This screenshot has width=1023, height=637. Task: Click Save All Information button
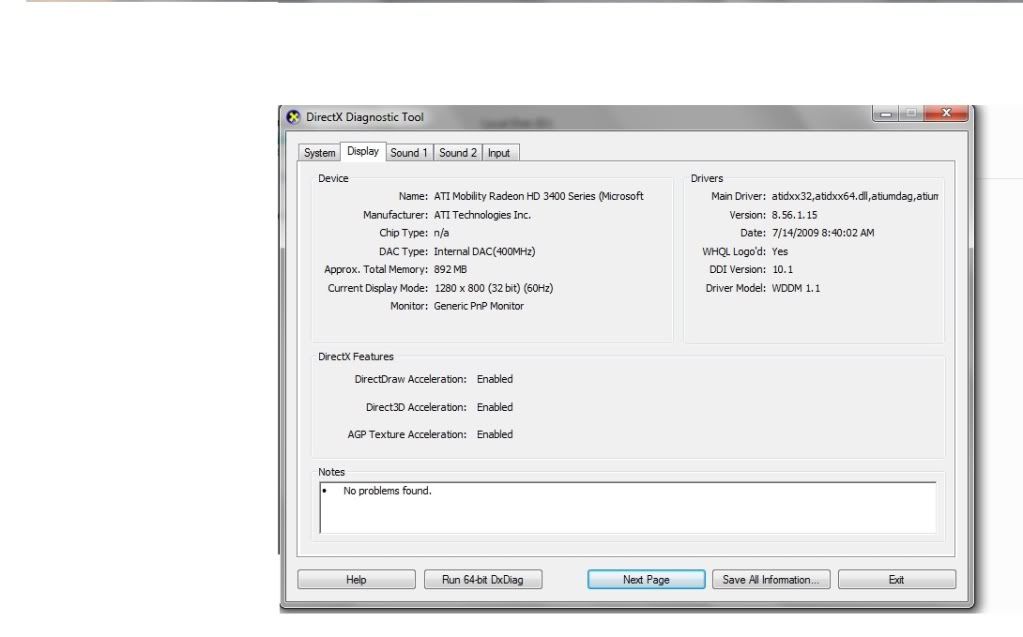pyautogui.click(x=771, y=580)
